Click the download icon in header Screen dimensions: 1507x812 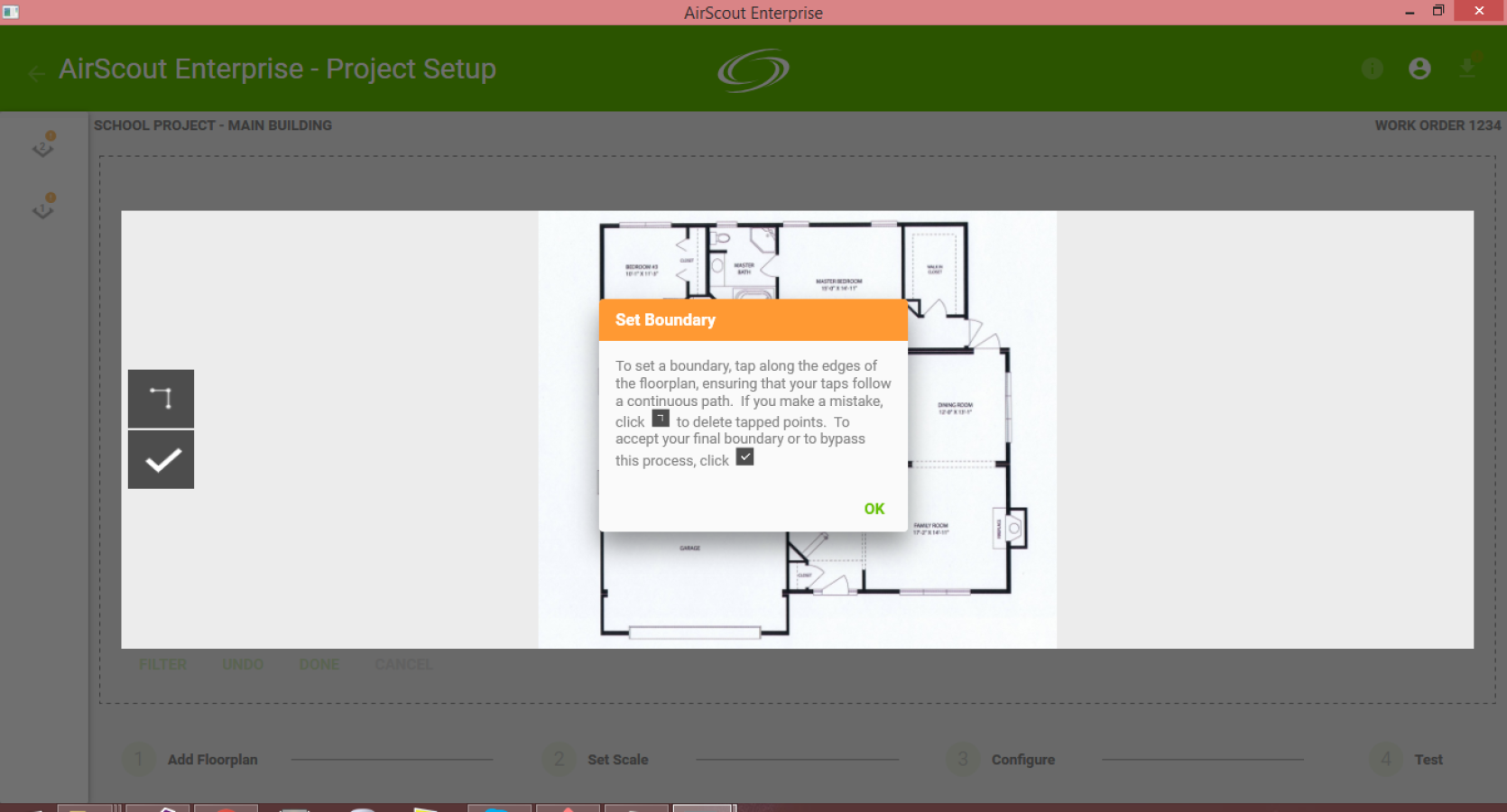pyautogui.click(x=1467, y=68)
